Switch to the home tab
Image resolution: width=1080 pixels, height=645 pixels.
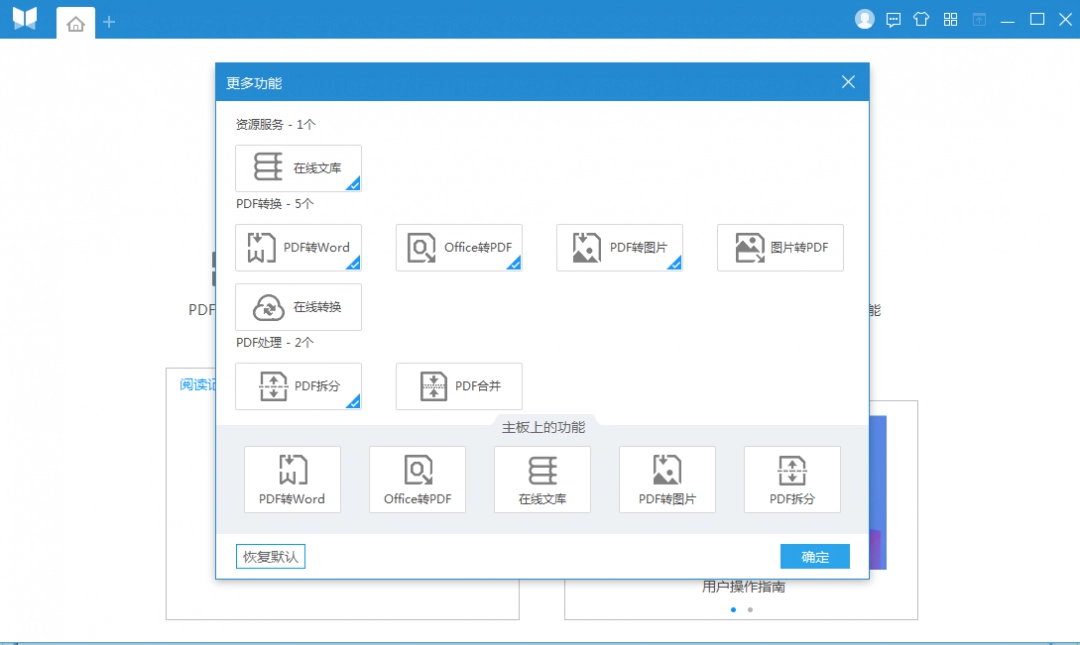pyautogui.click(x=75, y=22)
